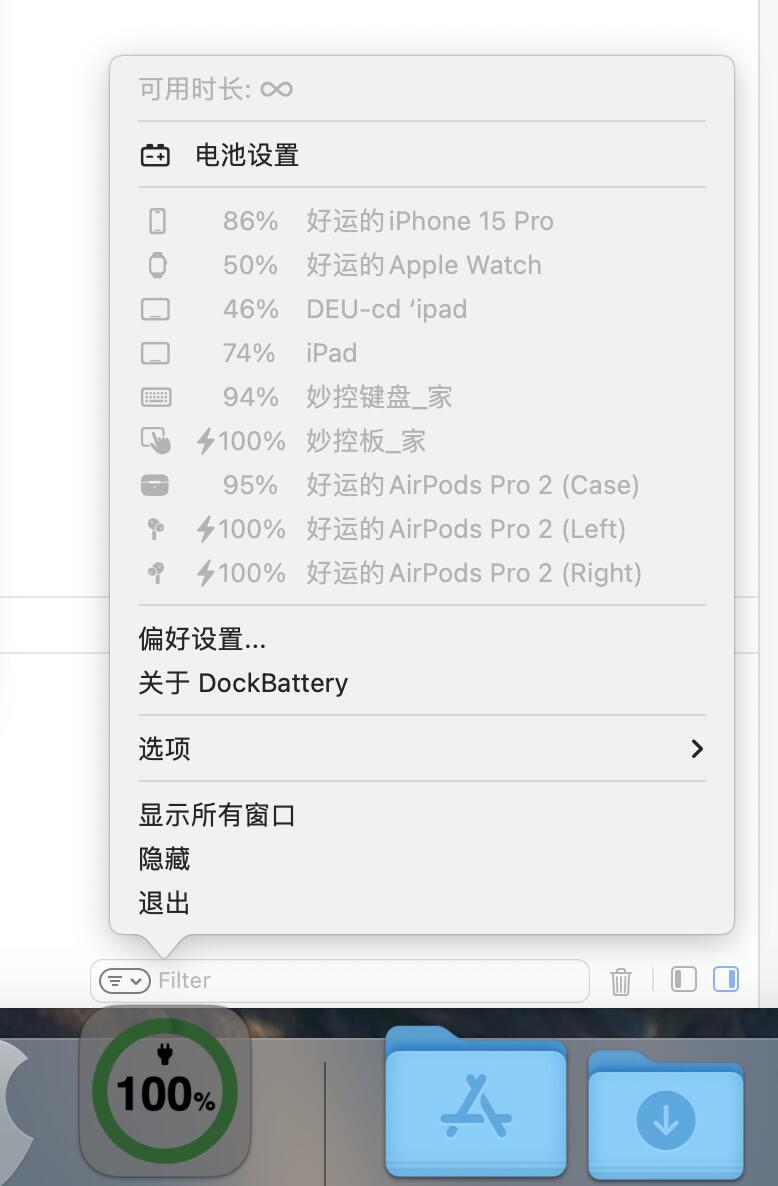Open the filter options dropdown
Screen dimensions: 778x1186
click(x=125, y=981)
